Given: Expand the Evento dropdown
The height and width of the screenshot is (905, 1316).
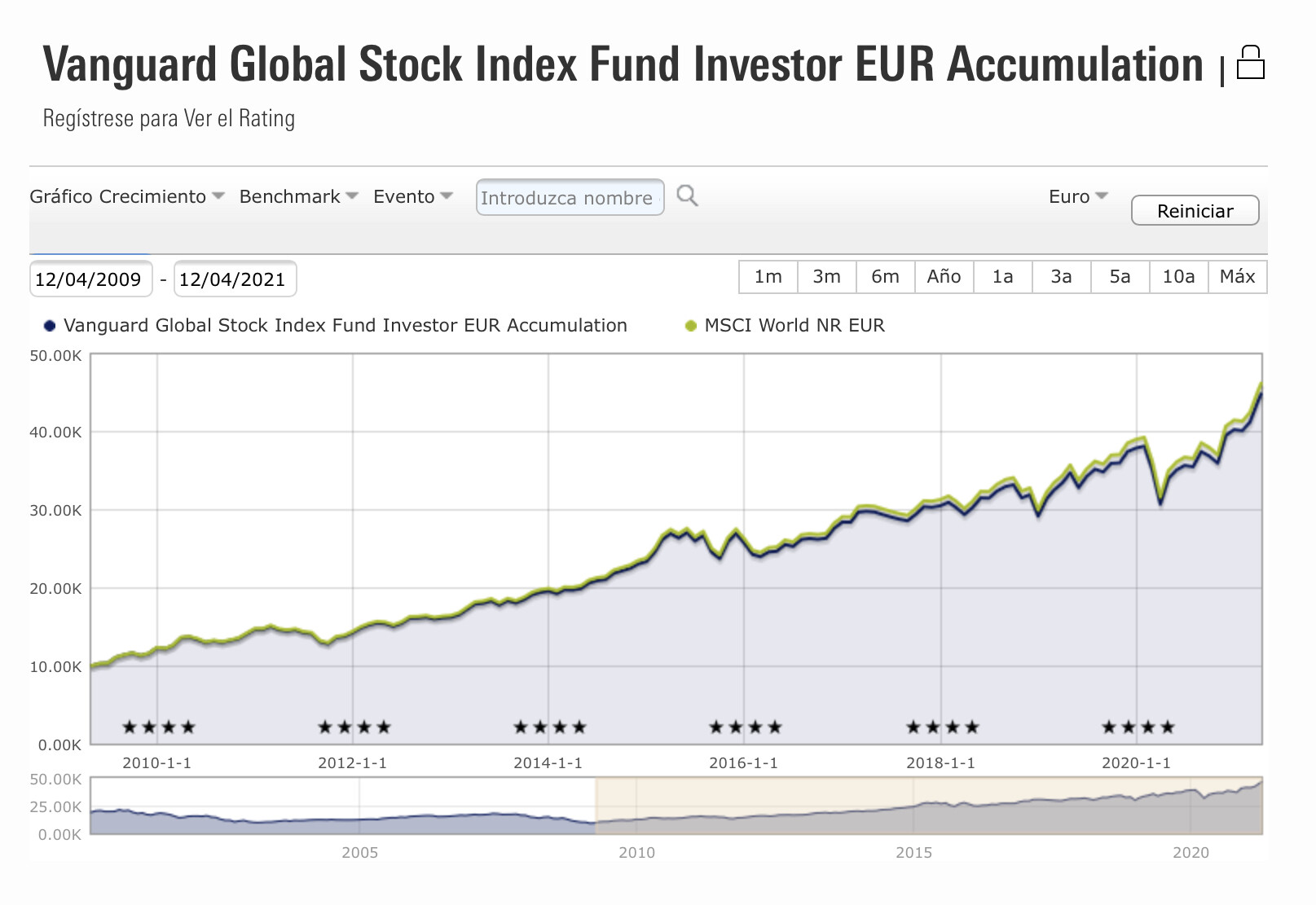Looking at the screenshot, I should point(413,196).
